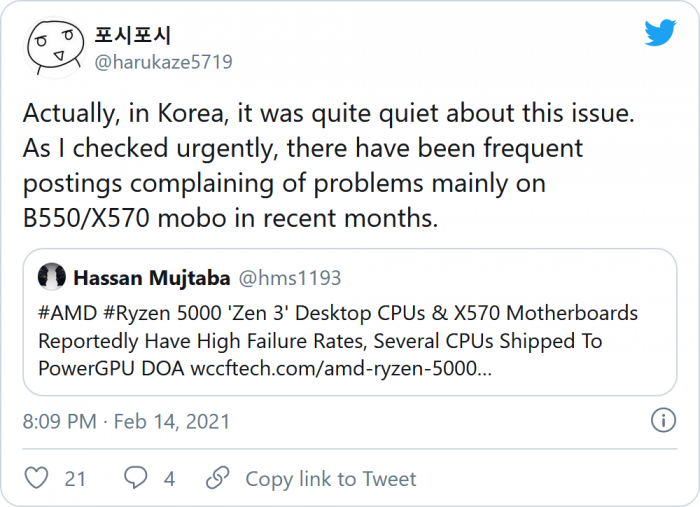Click the 8:09 PM Feb 14, 2021 timestamp
700x507 pixels.
(126, 421)
